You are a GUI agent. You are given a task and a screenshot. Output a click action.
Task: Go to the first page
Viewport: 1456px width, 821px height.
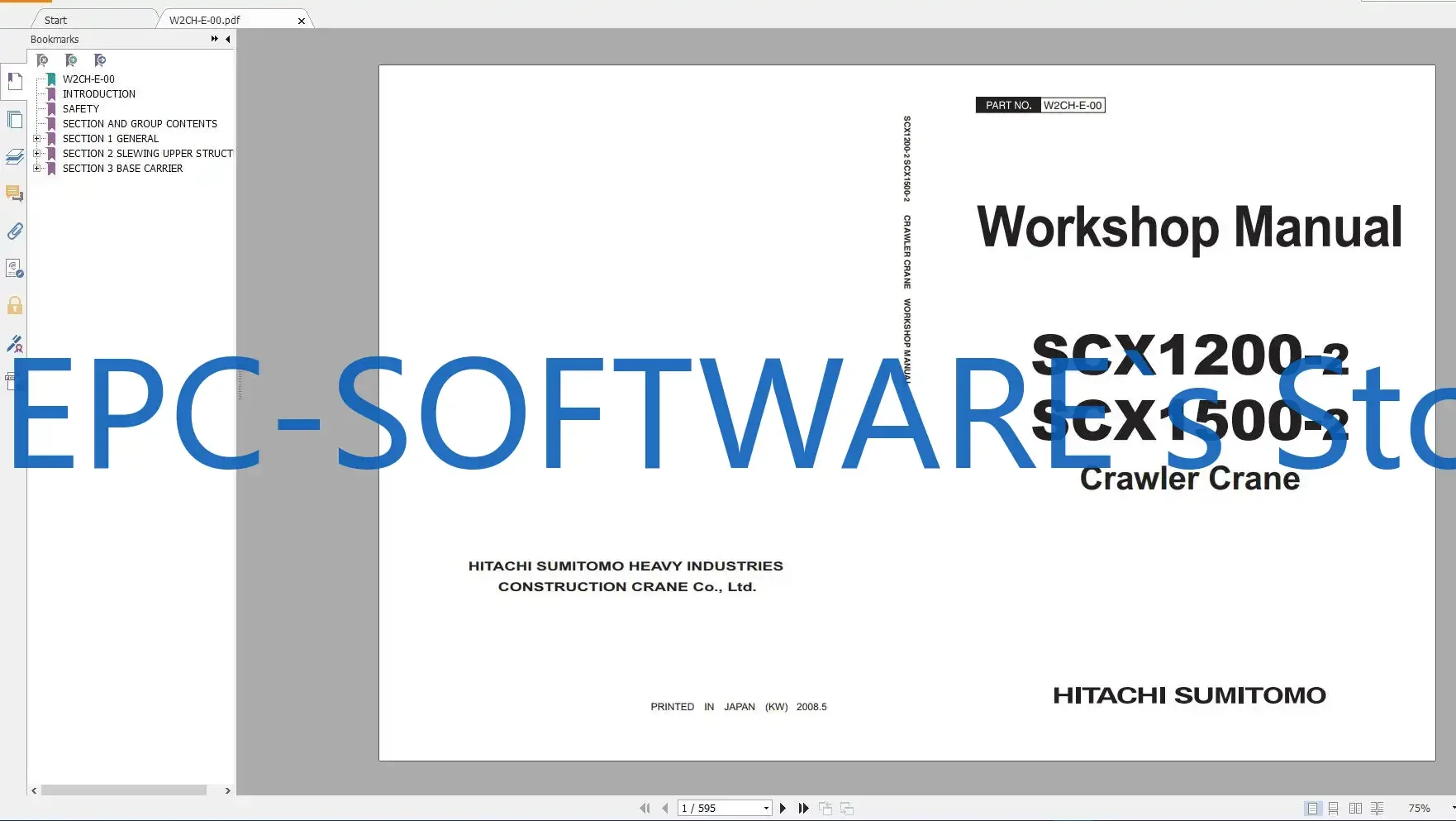click(x=645, y=808)
